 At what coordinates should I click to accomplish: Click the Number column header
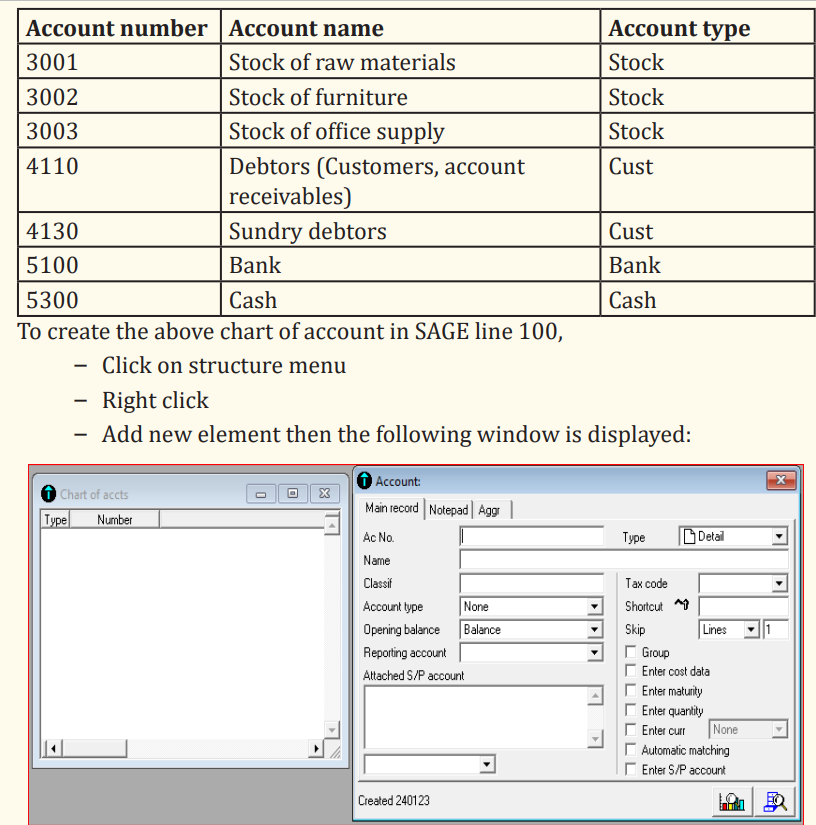pos(115,520)
